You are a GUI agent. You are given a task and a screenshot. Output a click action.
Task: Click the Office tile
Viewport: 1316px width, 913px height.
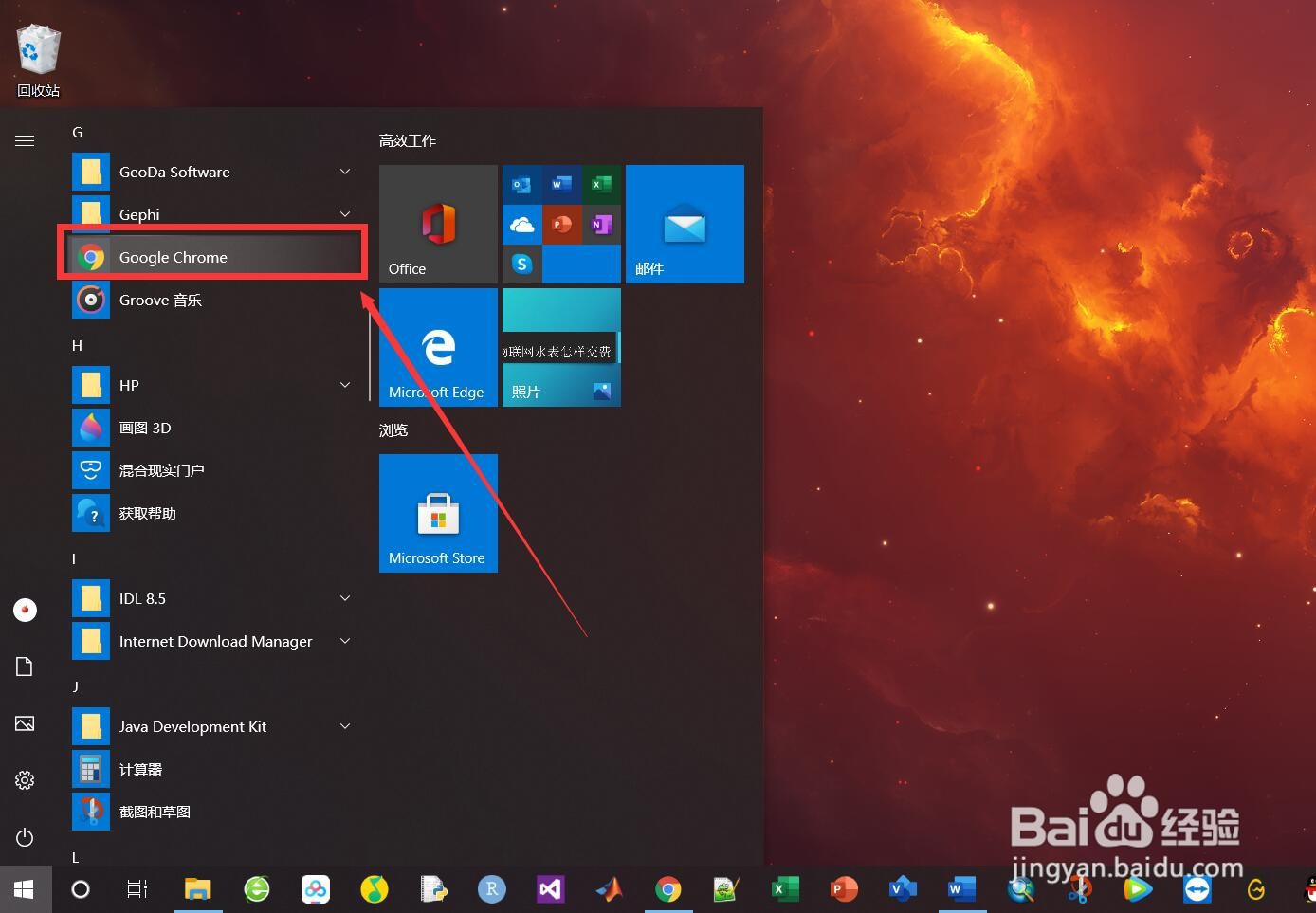[x=438, y=224]
